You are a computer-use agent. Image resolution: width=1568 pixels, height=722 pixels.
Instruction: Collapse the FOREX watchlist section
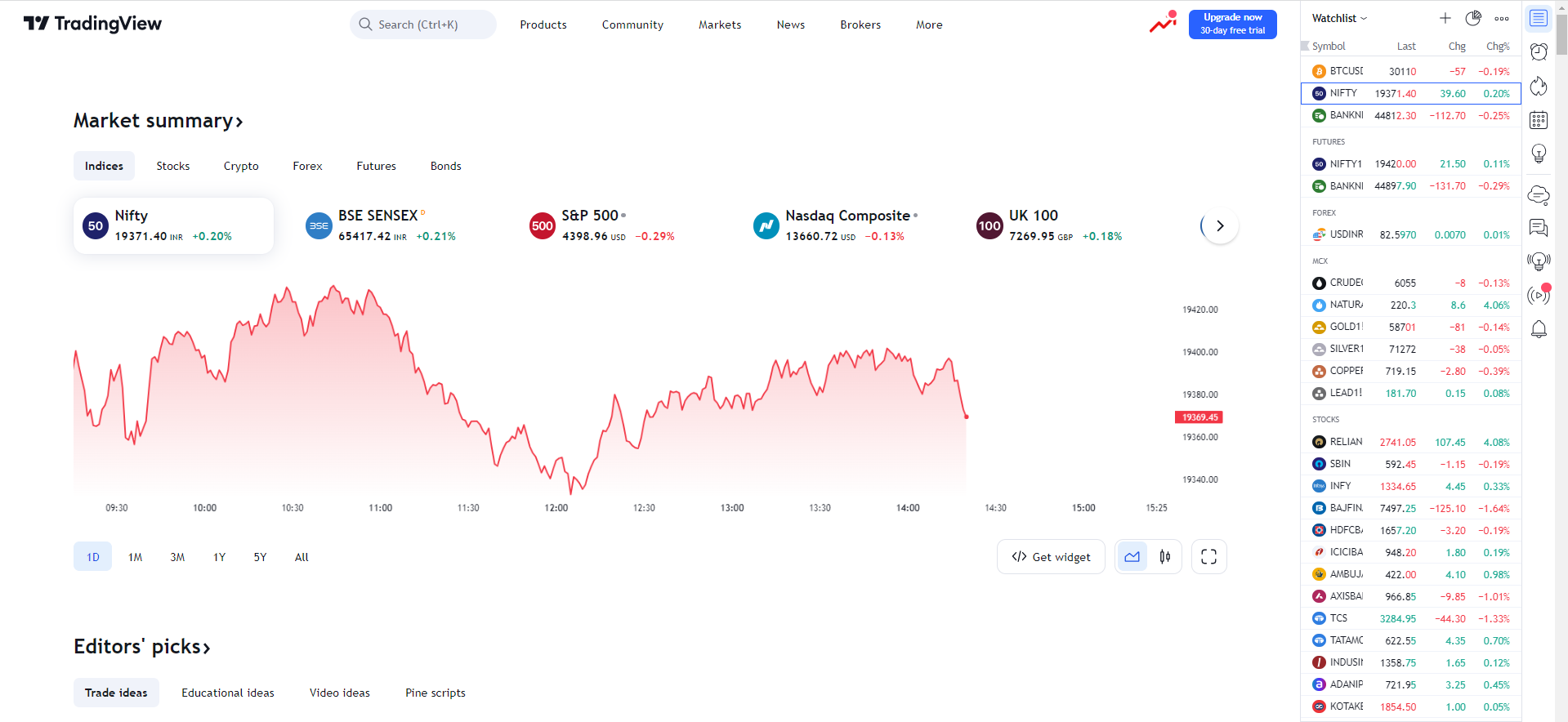pos(1324,213)
